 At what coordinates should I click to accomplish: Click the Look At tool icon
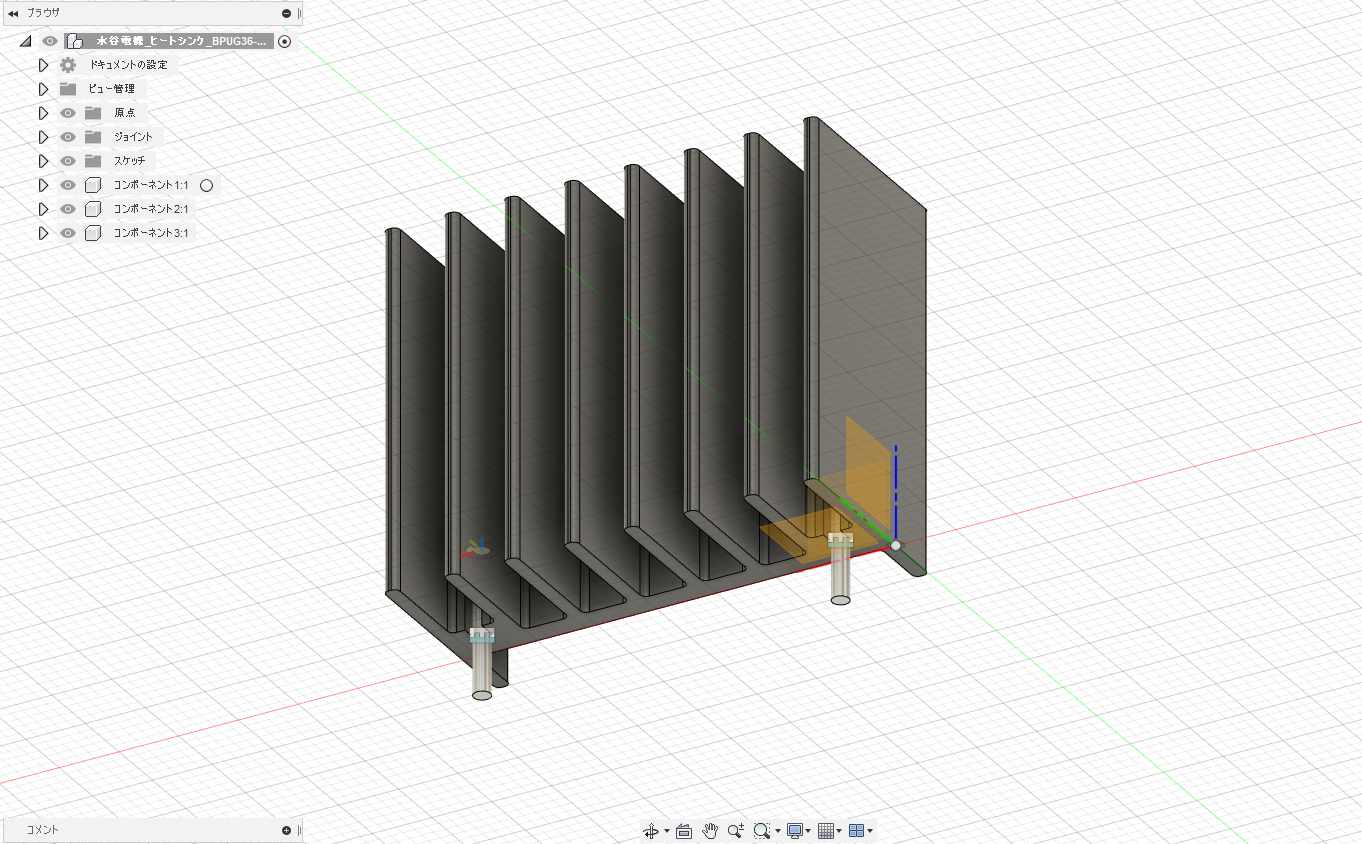[x=684, y=831]
